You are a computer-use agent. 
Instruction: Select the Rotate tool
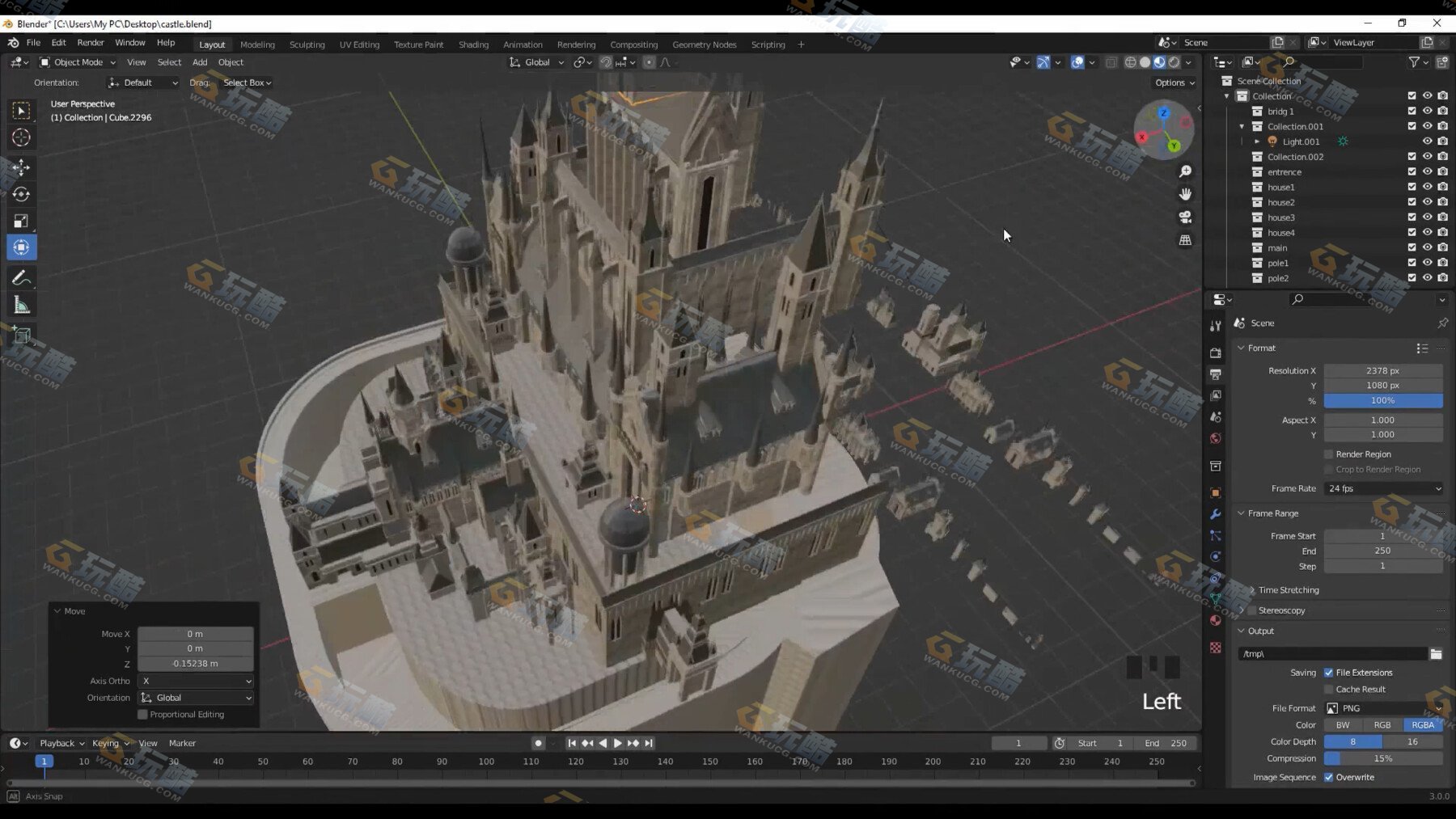click(22, 194)
